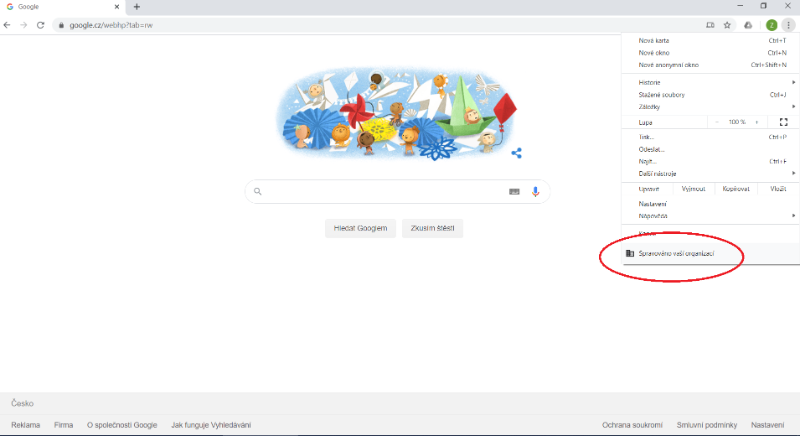This screenshot has width=800, height=436.
Task: Decrease zoom with the minus button
Action: tap(717, 122)
